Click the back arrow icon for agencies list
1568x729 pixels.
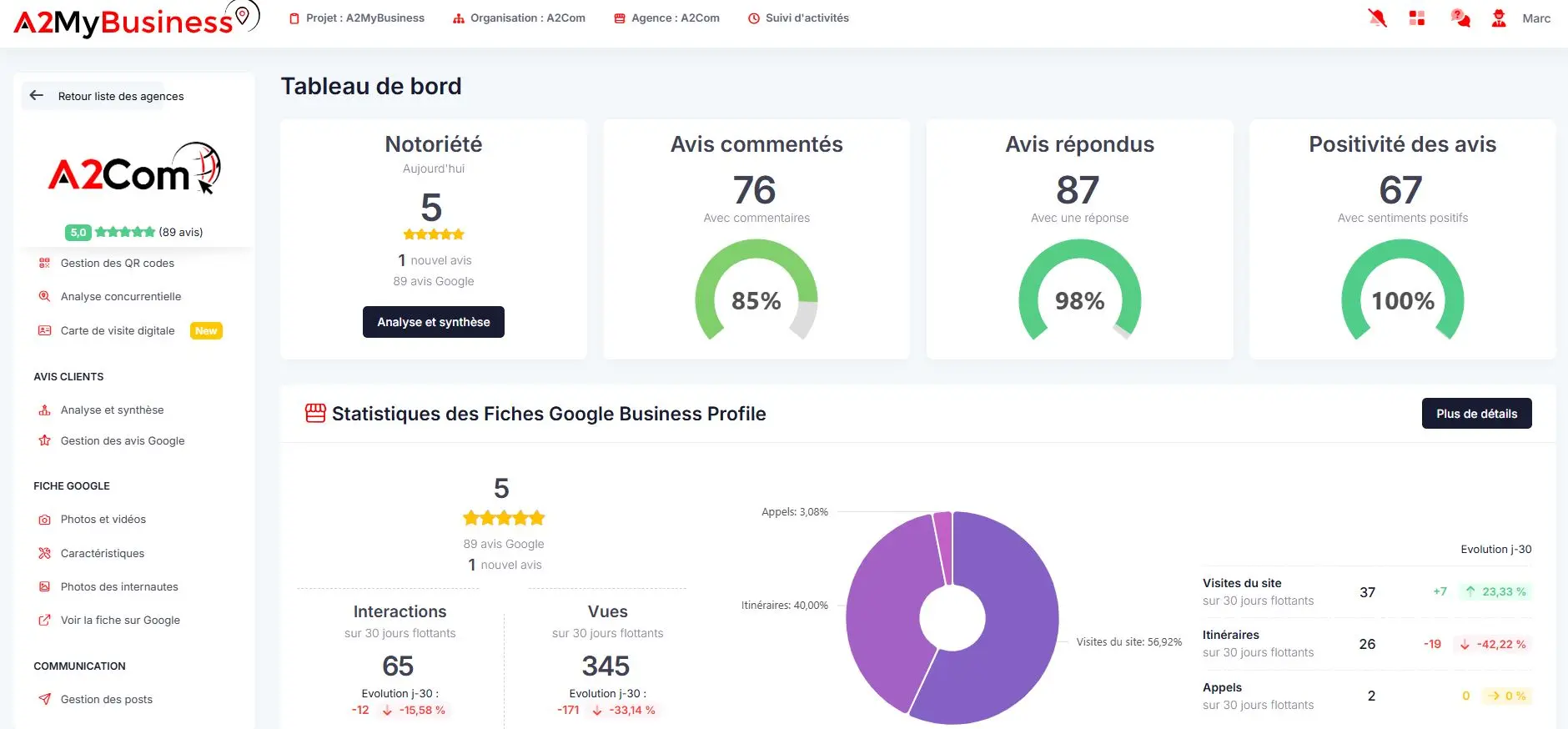37,95
